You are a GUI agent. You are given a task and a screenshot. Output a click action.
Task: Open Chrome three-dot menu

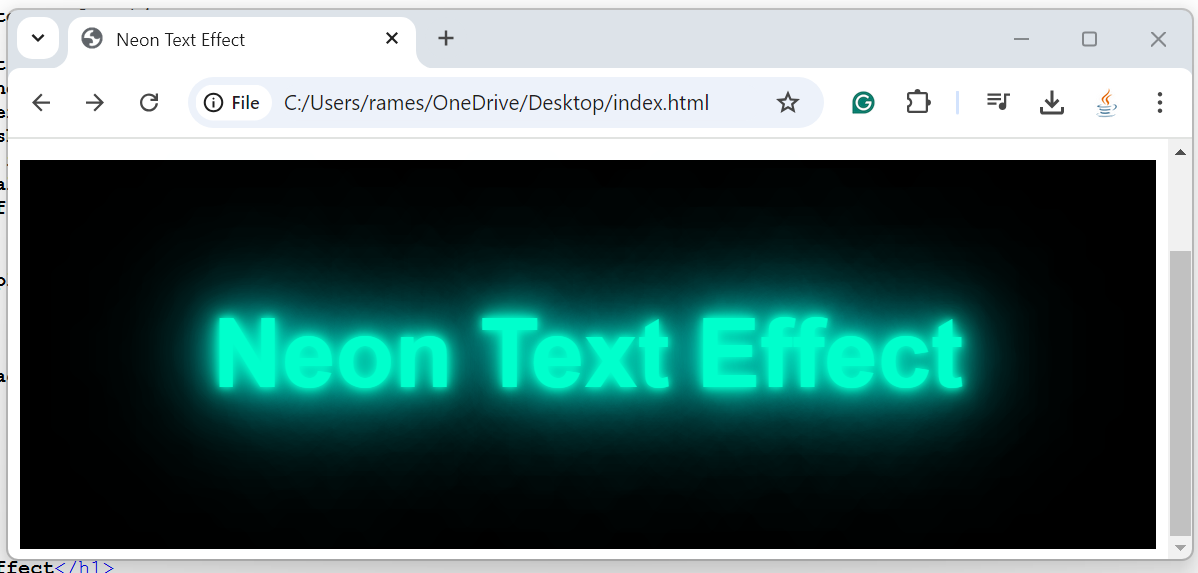(1160, 102)
